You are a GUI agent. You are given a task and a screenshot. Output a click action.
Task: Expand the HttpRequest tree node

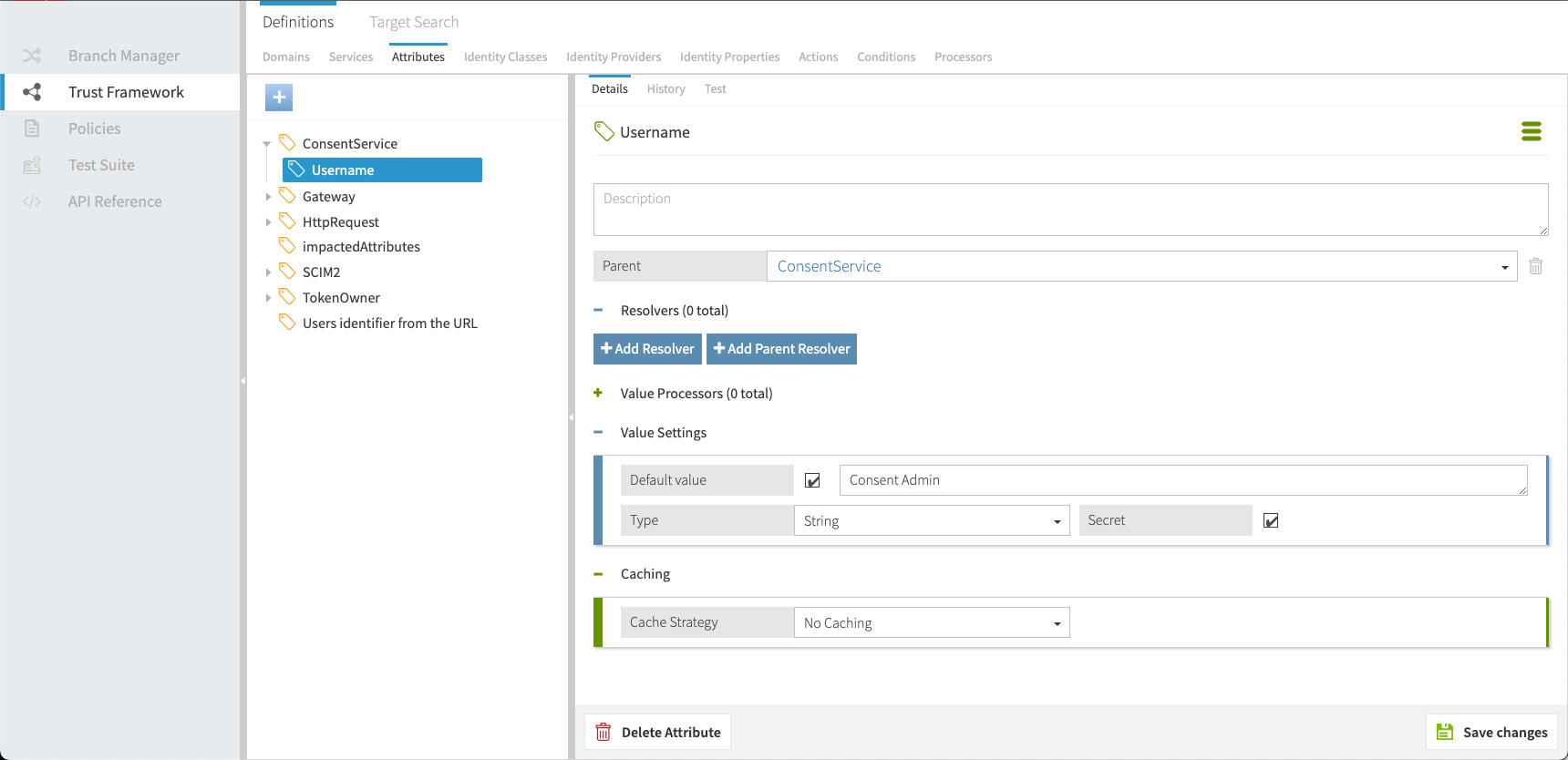tap(268, 222)
